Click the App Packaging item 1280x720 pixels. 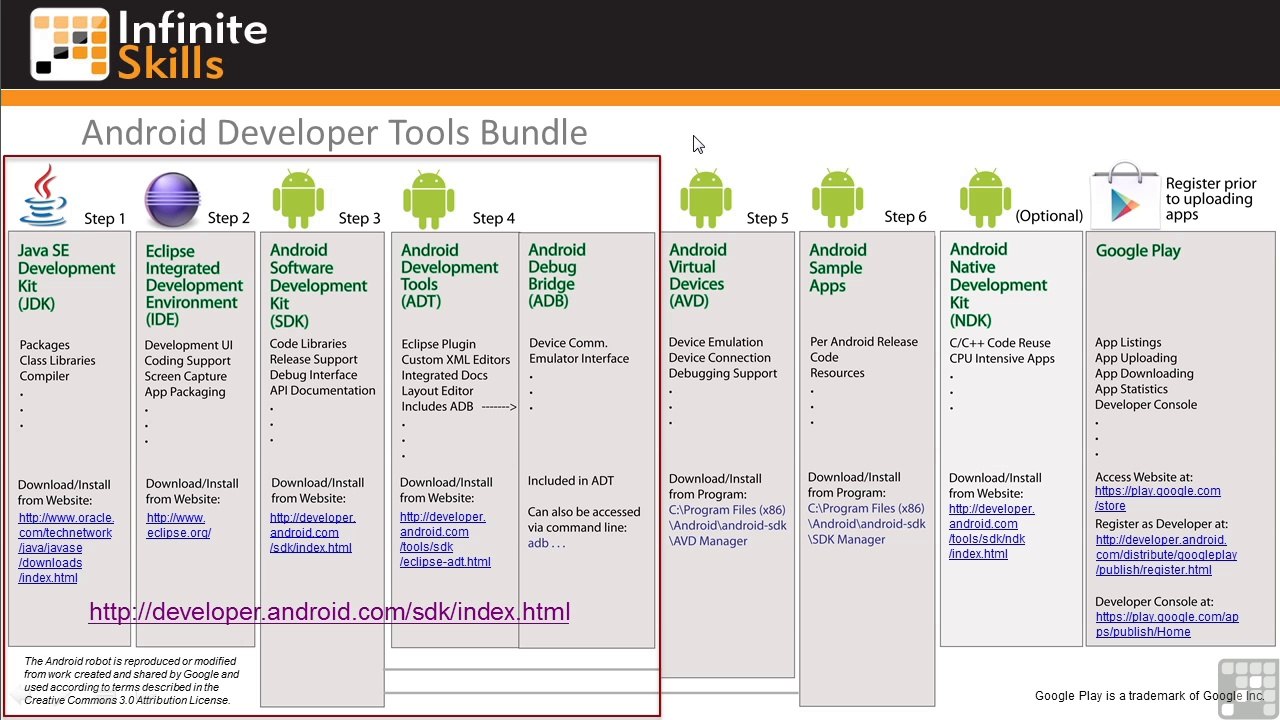[185, 392]
